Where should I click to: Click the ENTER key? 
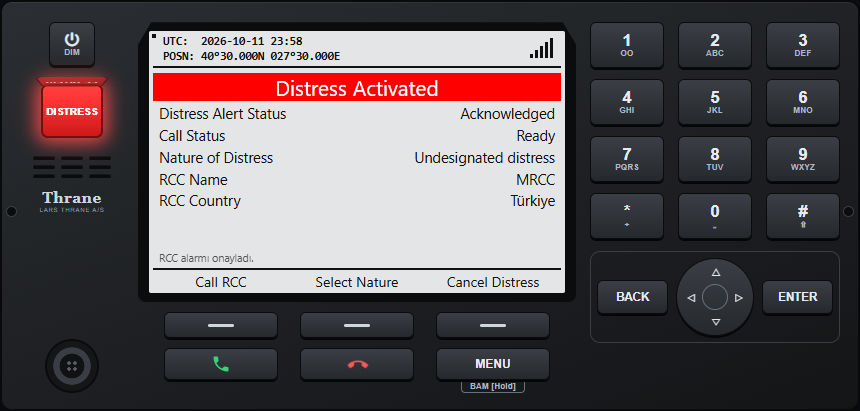[797, 297]
